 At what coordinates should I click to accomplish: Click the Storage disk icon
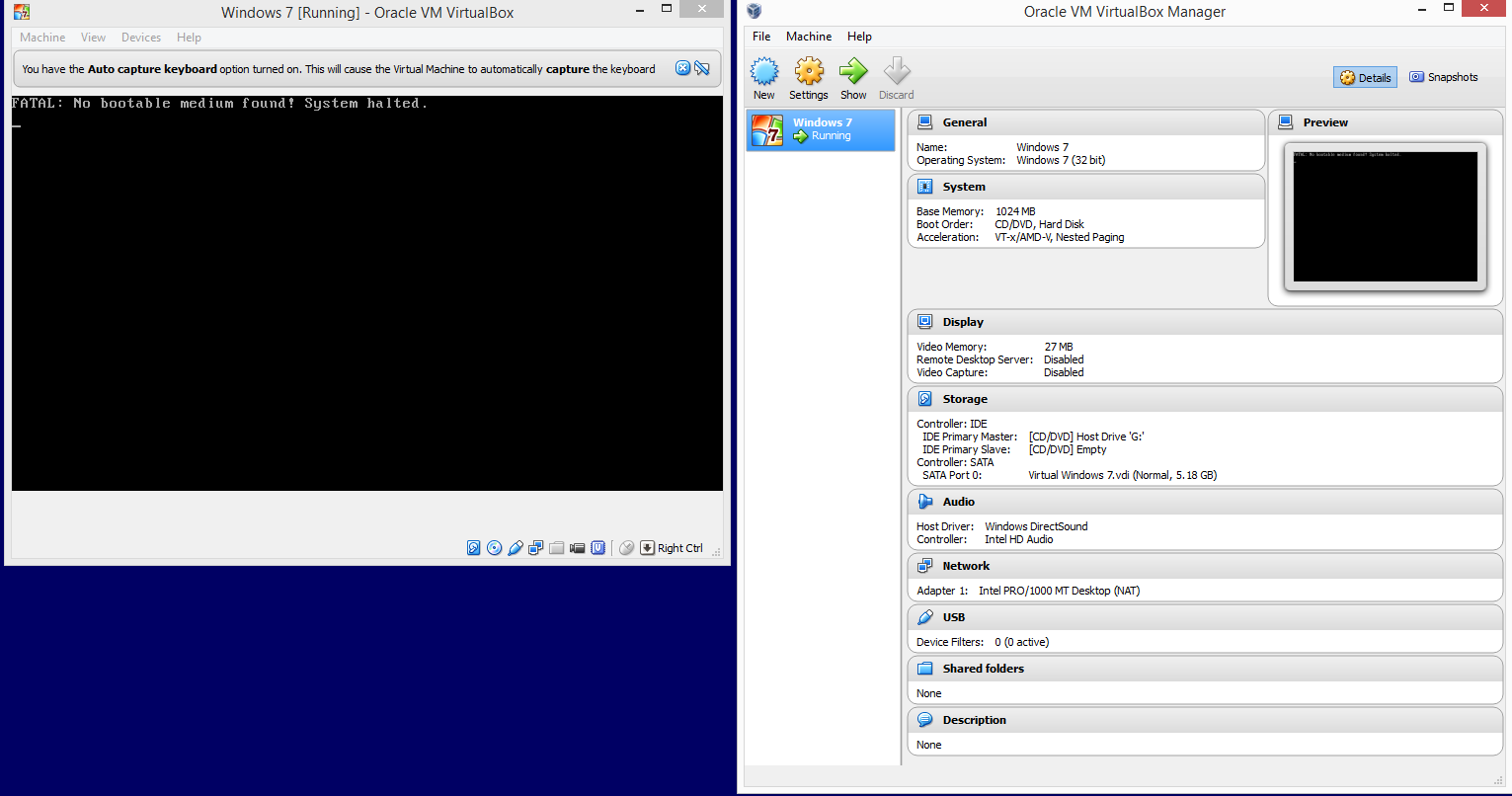click(925, 399)
